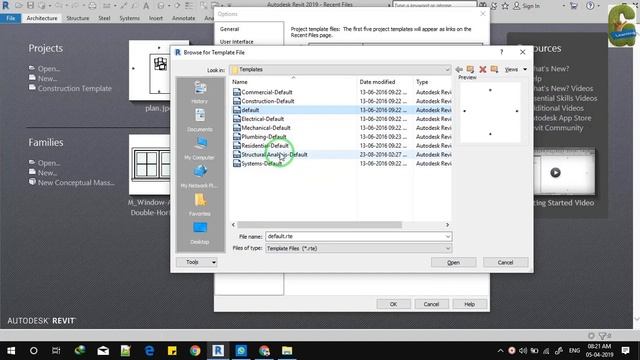Screen dimensions: 640x360
Task: Select User Interface in Options dialog
Action: pos(236,42)
